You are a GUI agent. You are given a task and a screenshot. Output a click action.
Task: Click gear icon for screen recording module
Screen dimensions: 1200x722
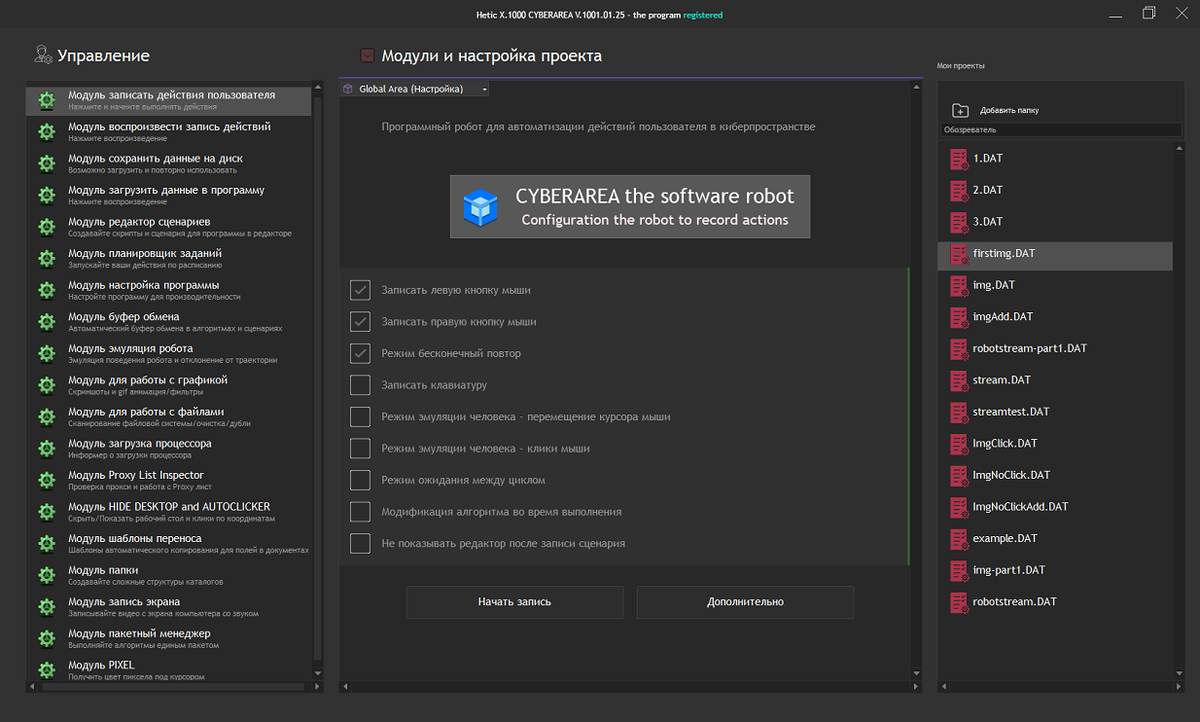click(46, 607)
